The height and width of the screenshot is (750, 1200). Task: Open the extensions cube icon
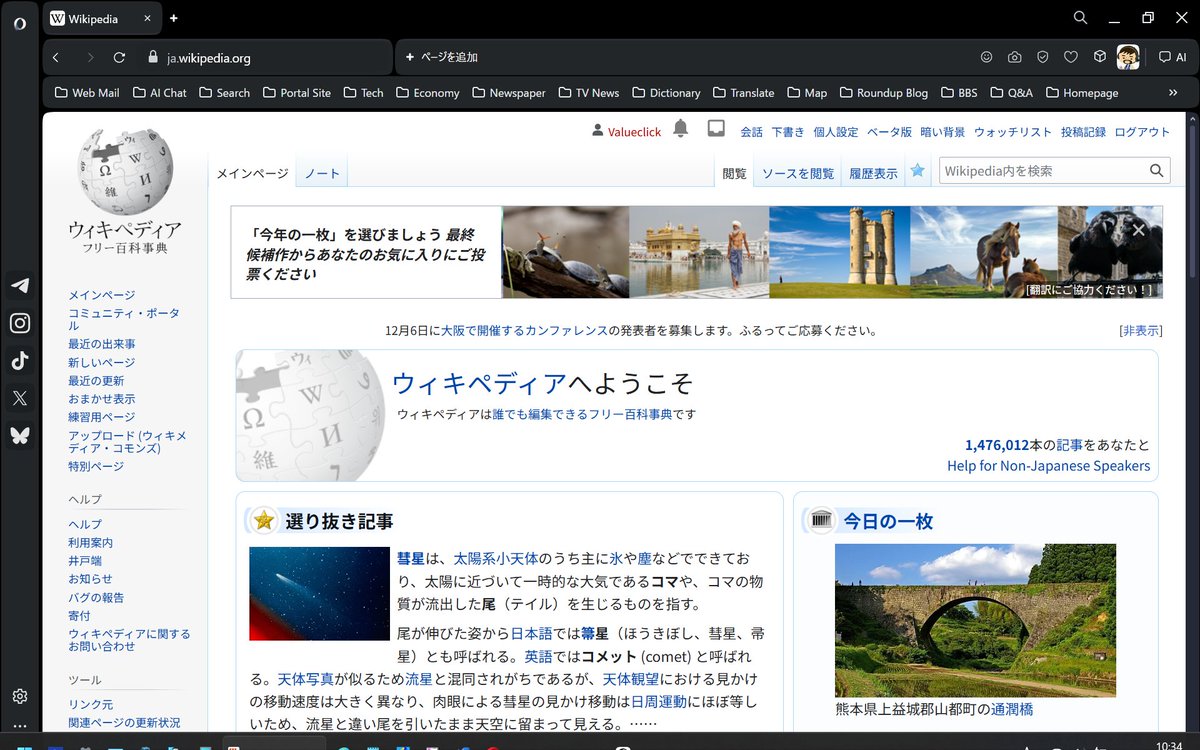coord(1099,57)
